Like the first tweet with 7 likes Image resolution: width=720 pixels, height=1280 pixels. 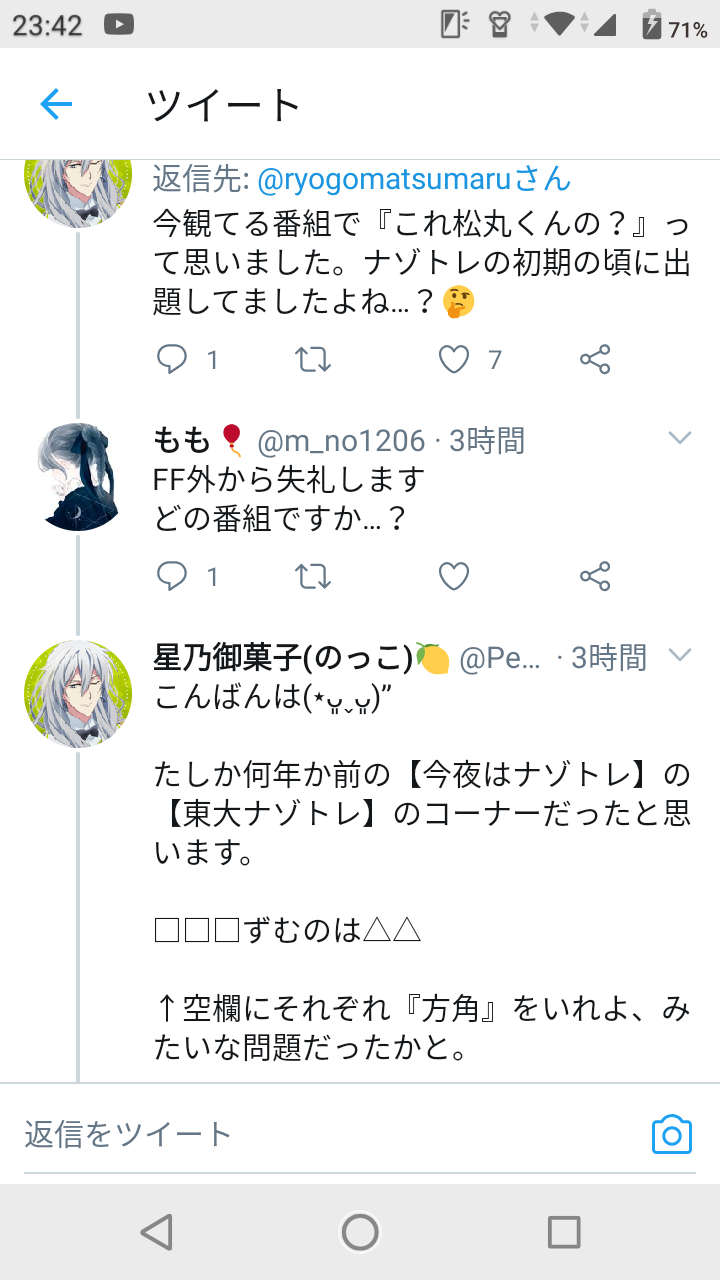[454, 359]
